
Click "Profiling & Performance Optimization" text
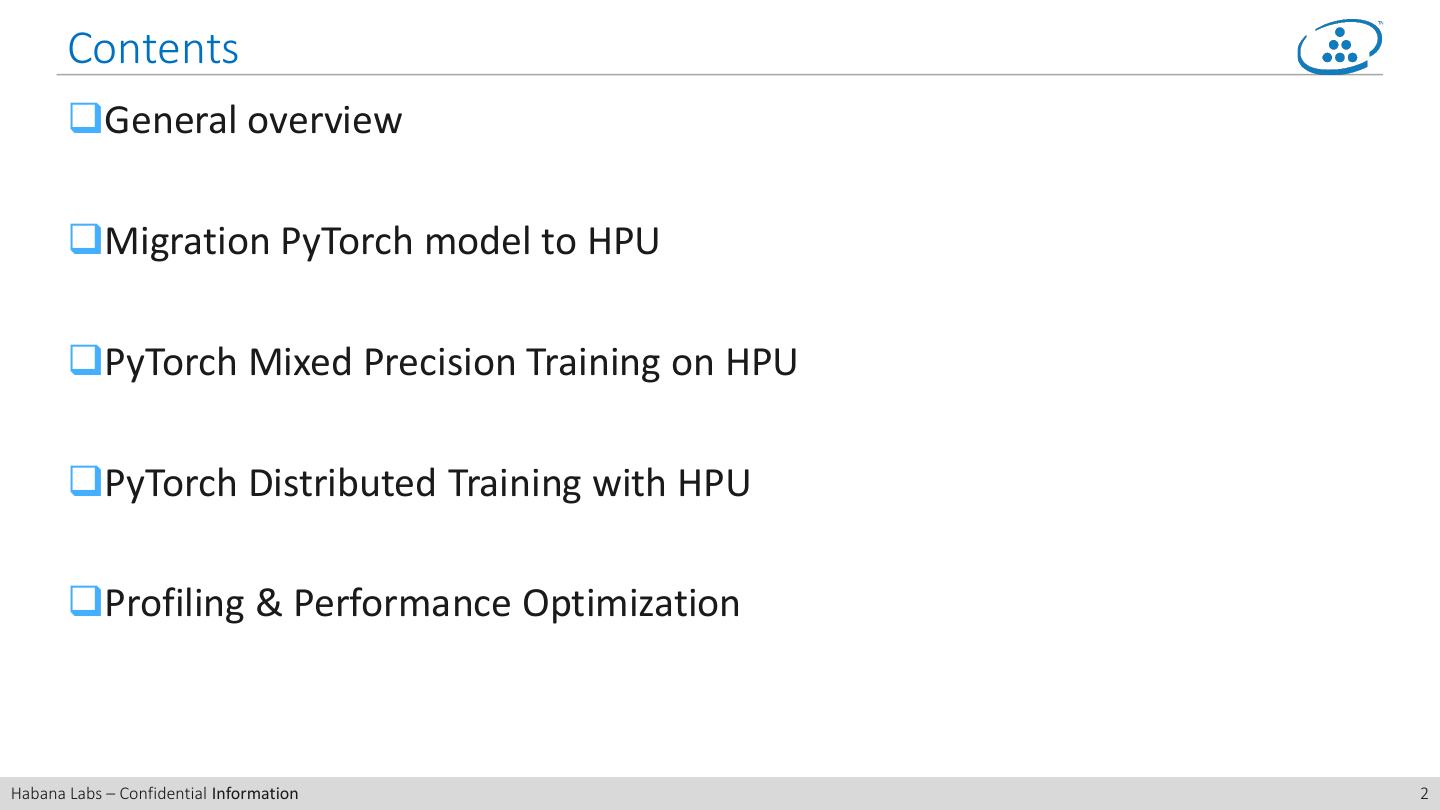(421, 603)
